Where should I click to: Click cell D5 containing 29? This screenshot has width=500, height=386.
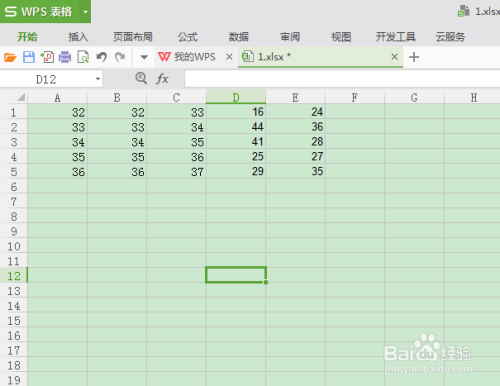pyautogui.click(x=236, y=172)
